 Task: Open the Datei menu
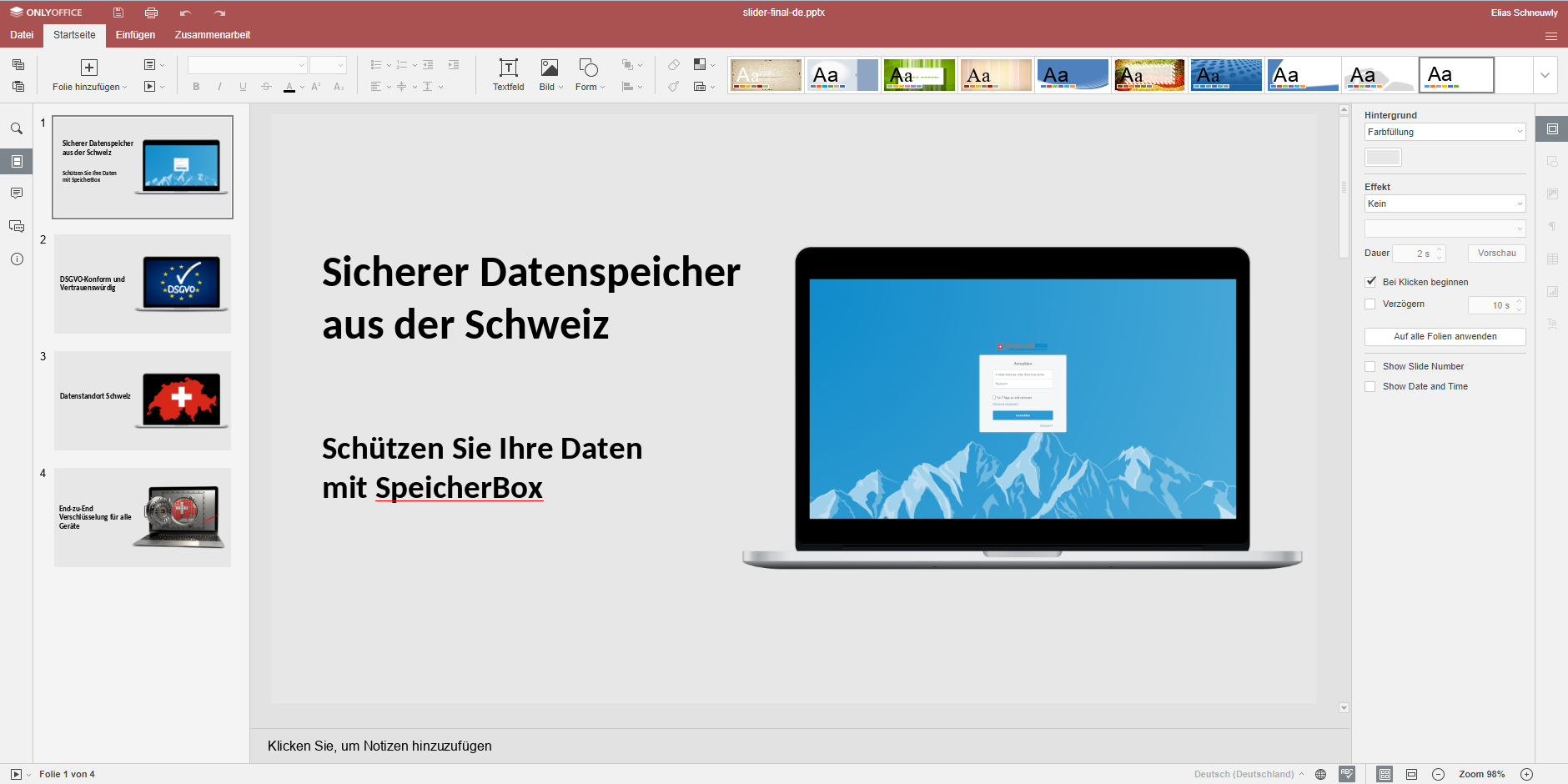[x=22, y=35]
